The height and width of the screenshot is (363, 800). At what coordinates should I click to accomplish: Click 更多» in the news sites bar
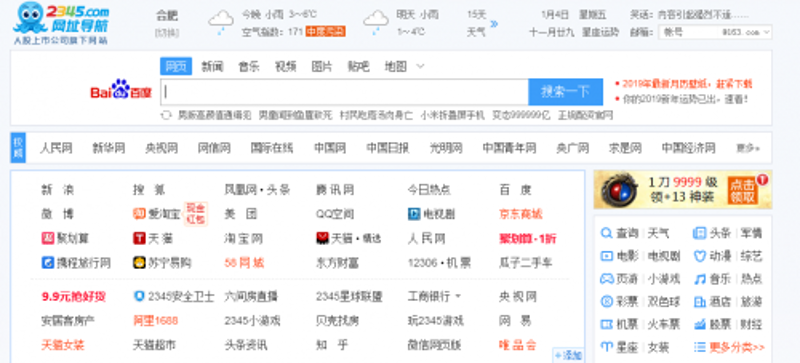(x=747, y=148)
